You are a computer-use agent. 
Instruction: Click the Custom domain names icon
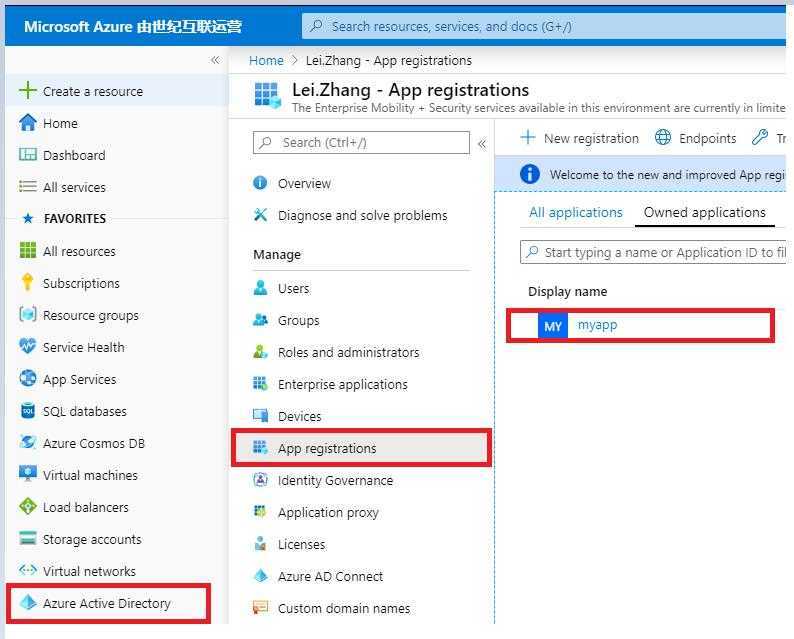tap(260, 608)
